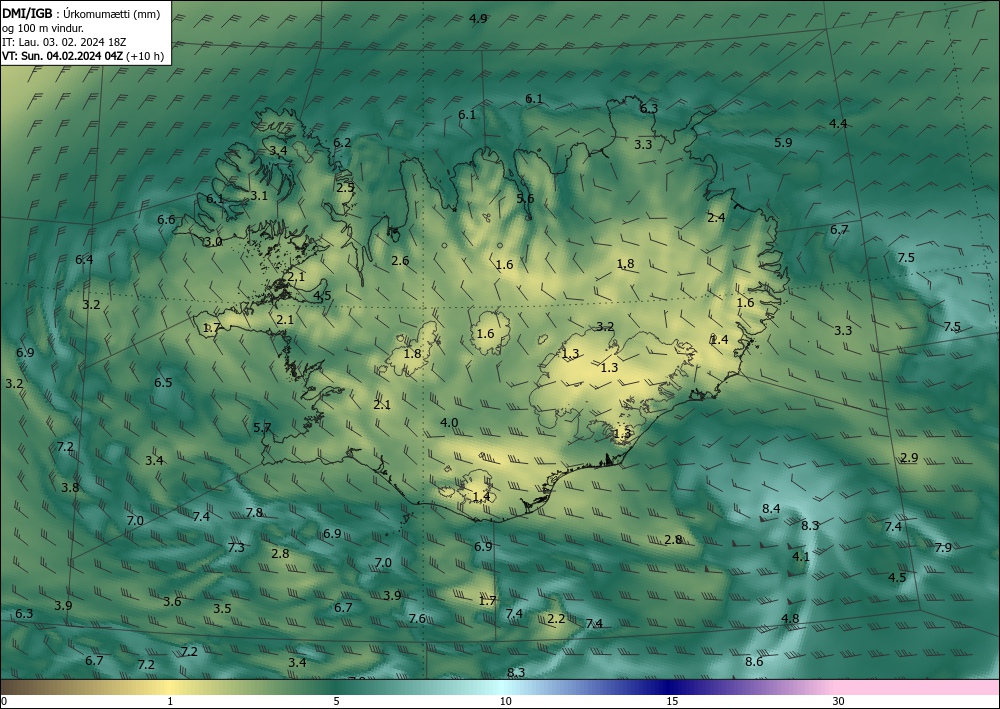Click the 3.0 value label
1000x709 pixels.
tap(213, 242)
